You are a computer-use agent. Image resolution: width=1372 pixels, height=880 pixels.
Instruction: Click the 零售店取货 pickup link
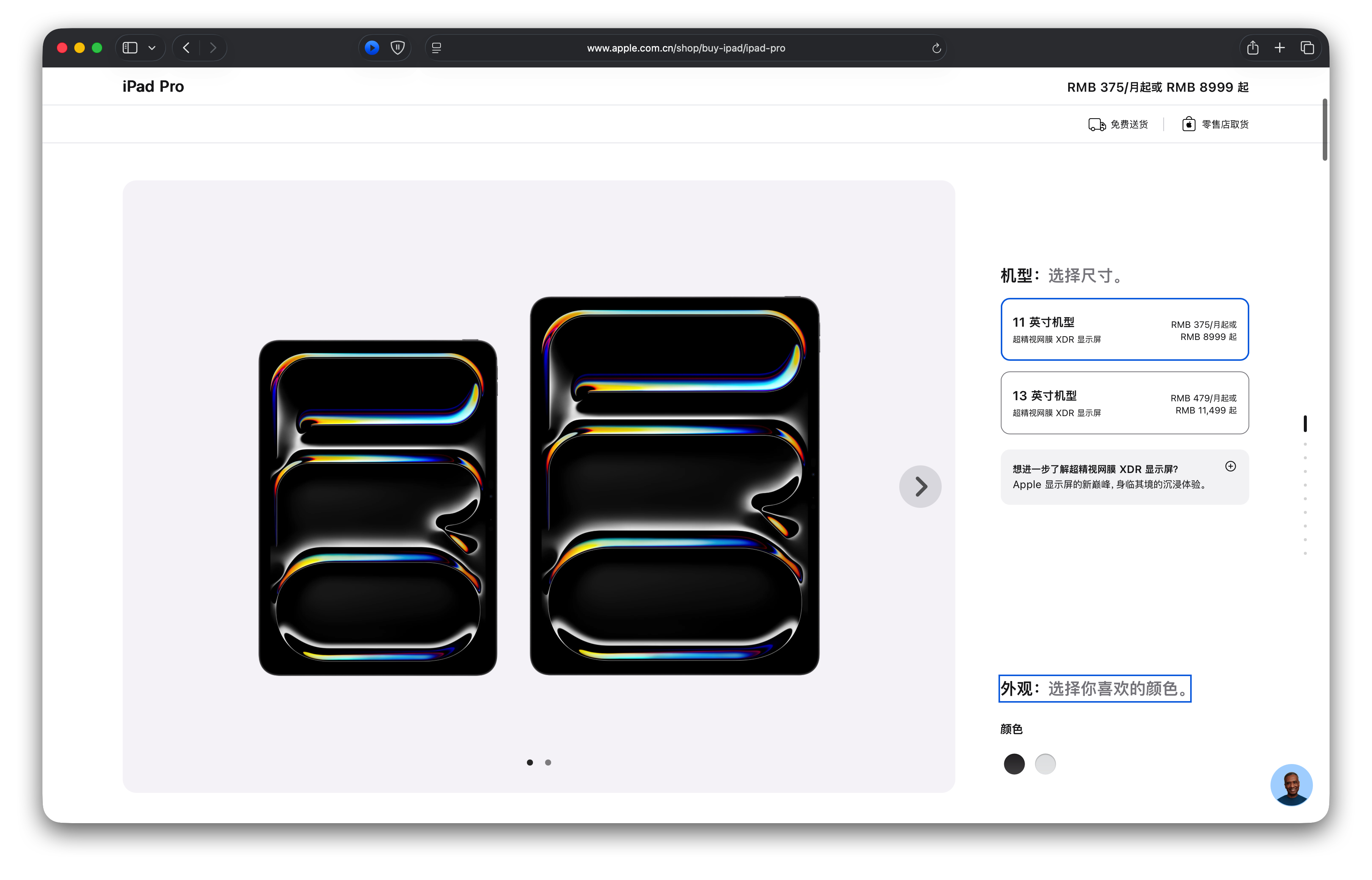click(1216, 125)
